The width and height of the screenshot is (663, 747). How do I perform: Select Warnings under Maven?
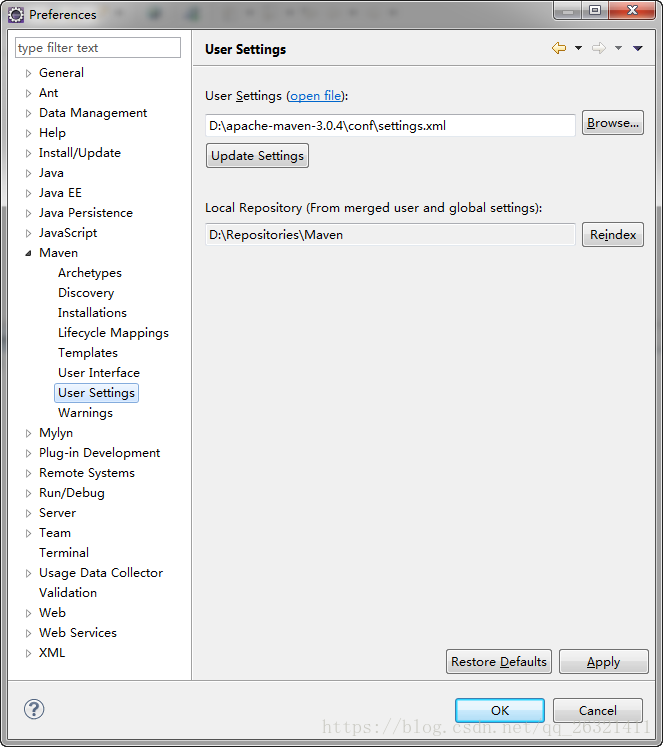click(85, 413)
